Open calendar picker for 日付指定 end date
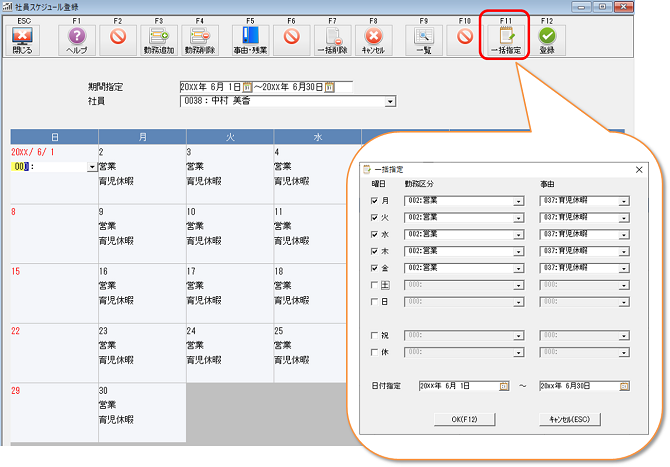This screenshot has height=467, width=670. click(x=624, y=386)
